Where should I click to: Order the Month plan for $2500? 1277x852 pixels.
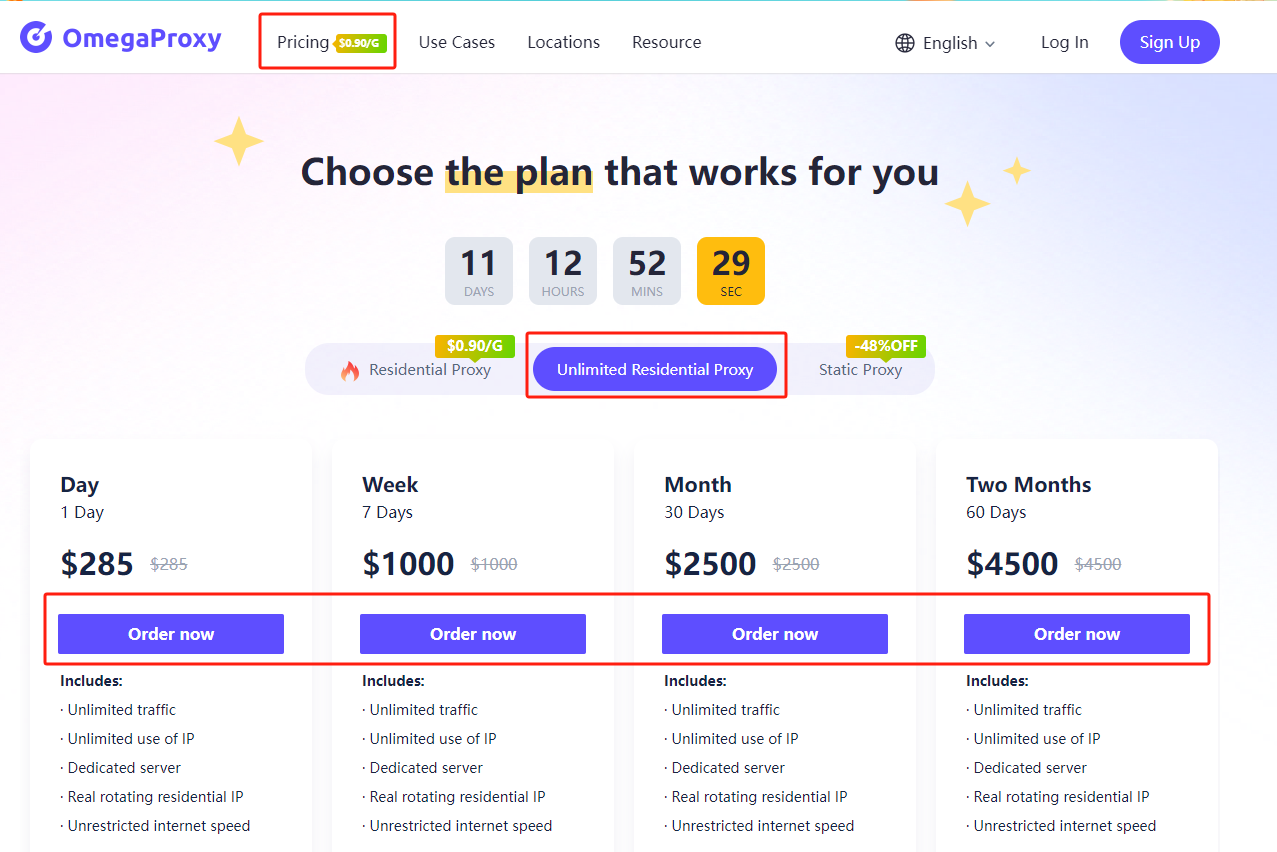775,634
